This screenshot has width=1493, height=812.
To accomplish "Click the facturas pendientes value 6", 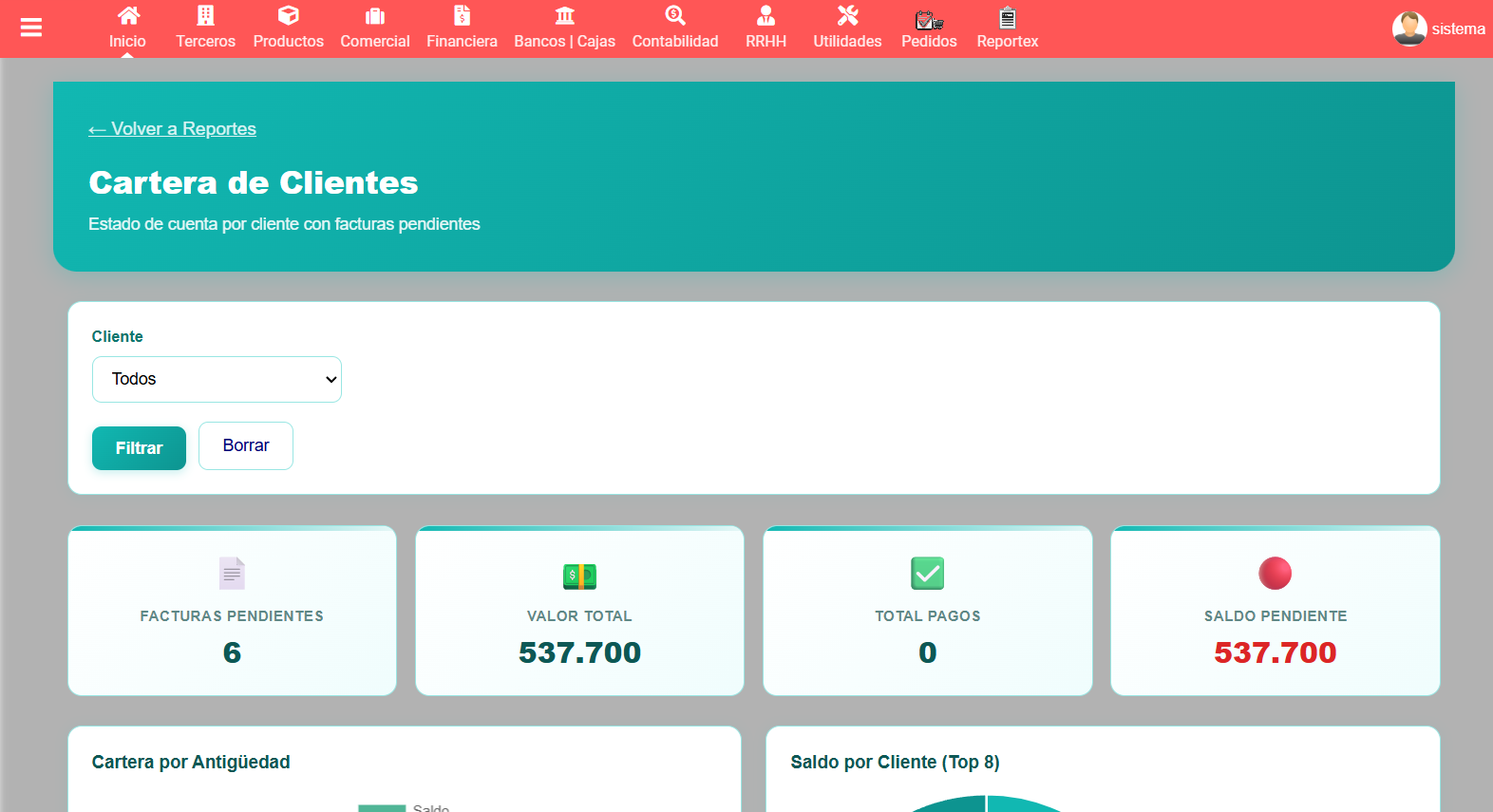I will click(x=232, y=652).
